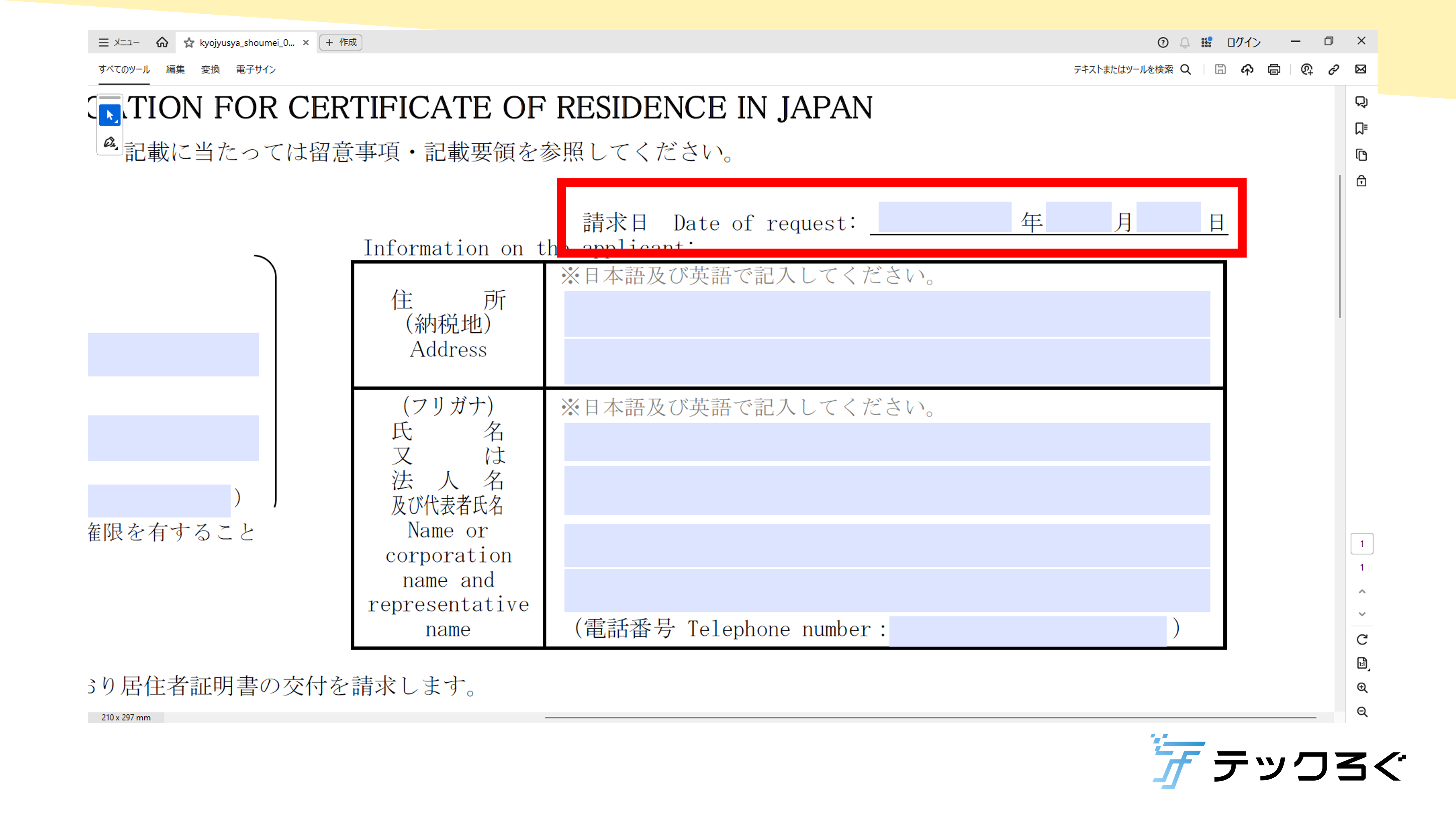This screenshot has width=1456, height=819.
Task: Click the send by email envelope icon
Action: [1360, 69]
